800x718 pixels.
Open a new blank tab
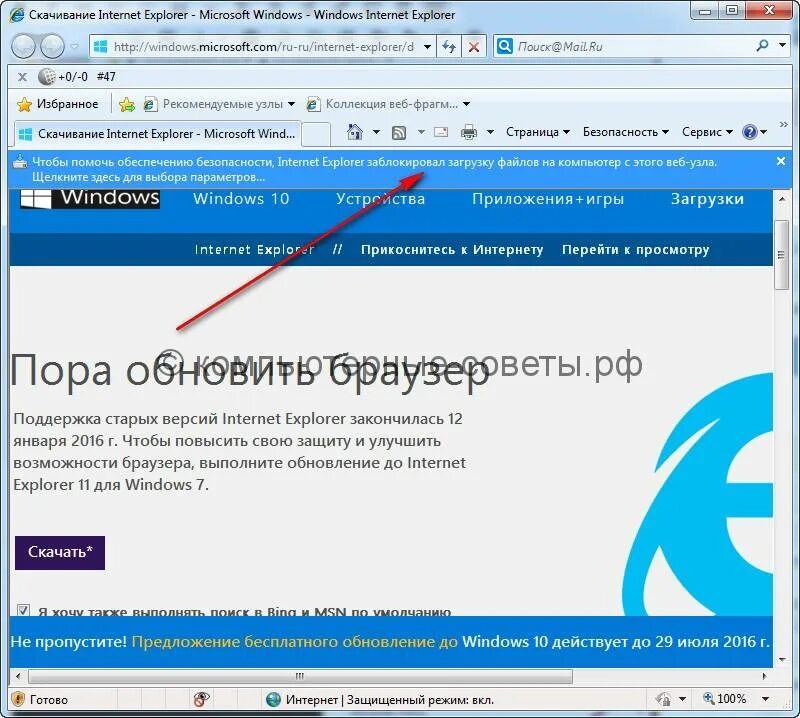pos(316,134)
